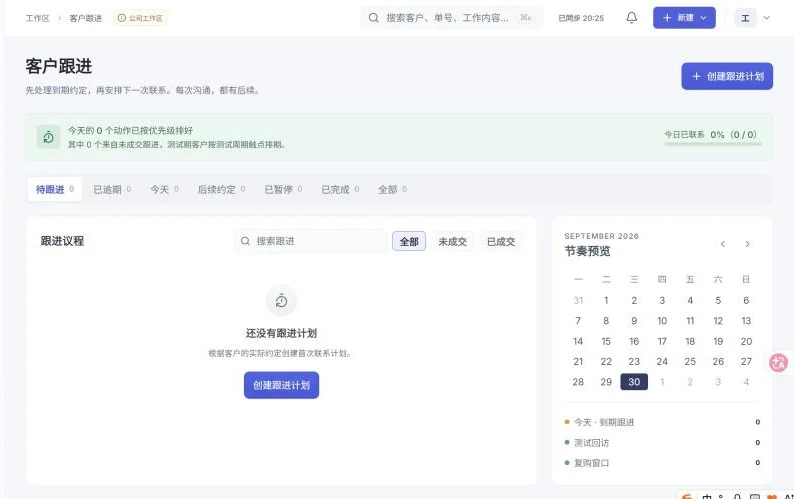Click 客户跟进 page title
The width and height of the screenshot is (794, 499).
tap(59, 66)
